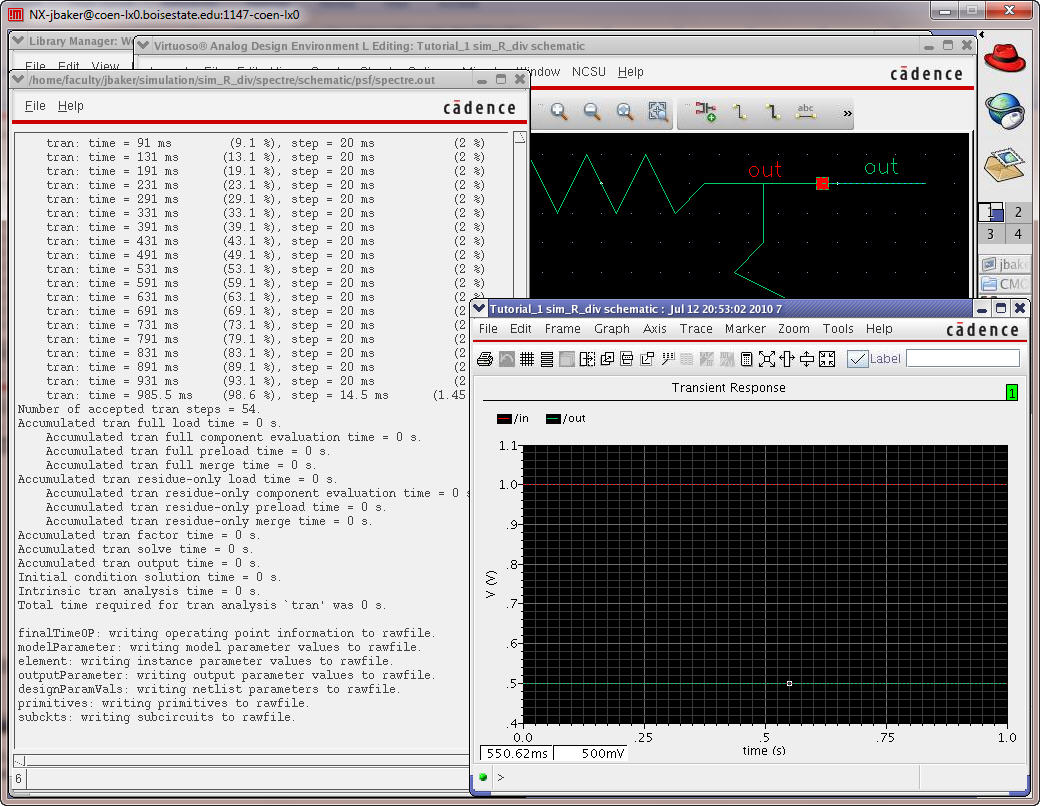Screen dimensions: 1040x806
Task: Toggle the grid display icon in waveform toolbar
Action: [527, 359]
